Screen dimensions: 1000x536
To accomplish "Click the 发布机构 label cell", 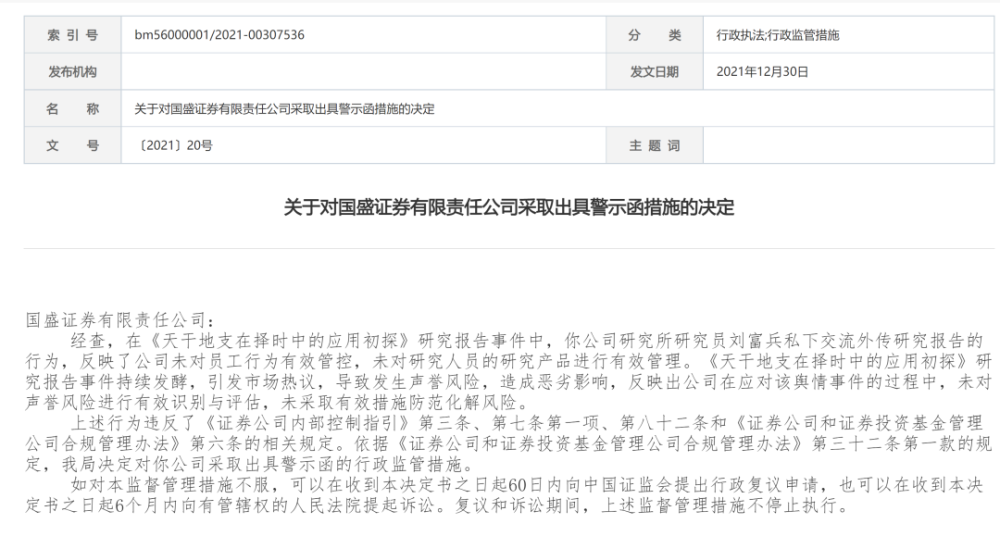I will click(73, 71).
